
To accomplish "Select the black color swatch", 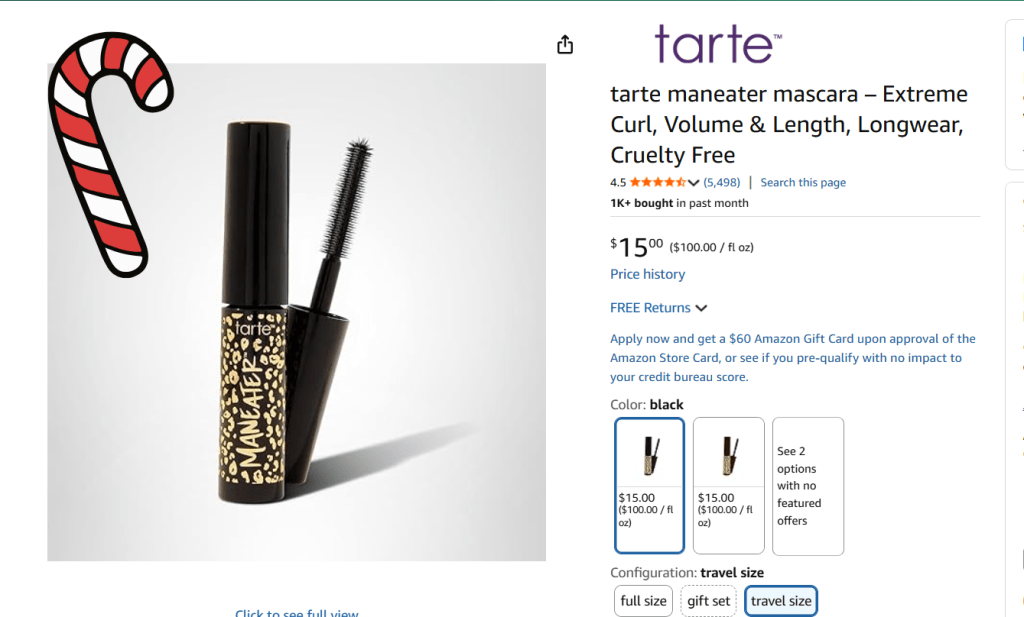I will pos(650,485).
